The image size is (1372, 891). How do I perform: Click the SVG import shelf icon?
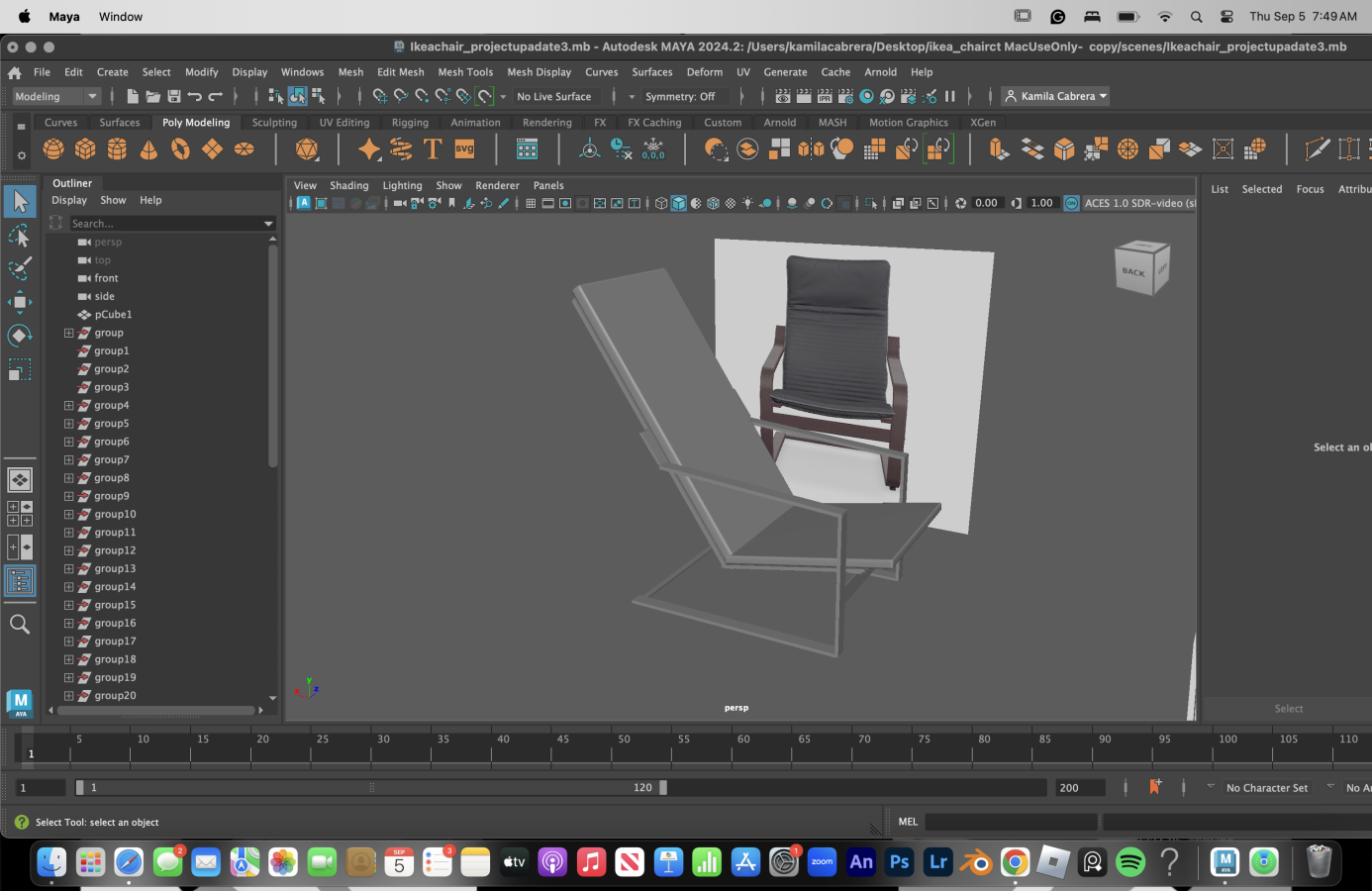click(x=464, y=149)
